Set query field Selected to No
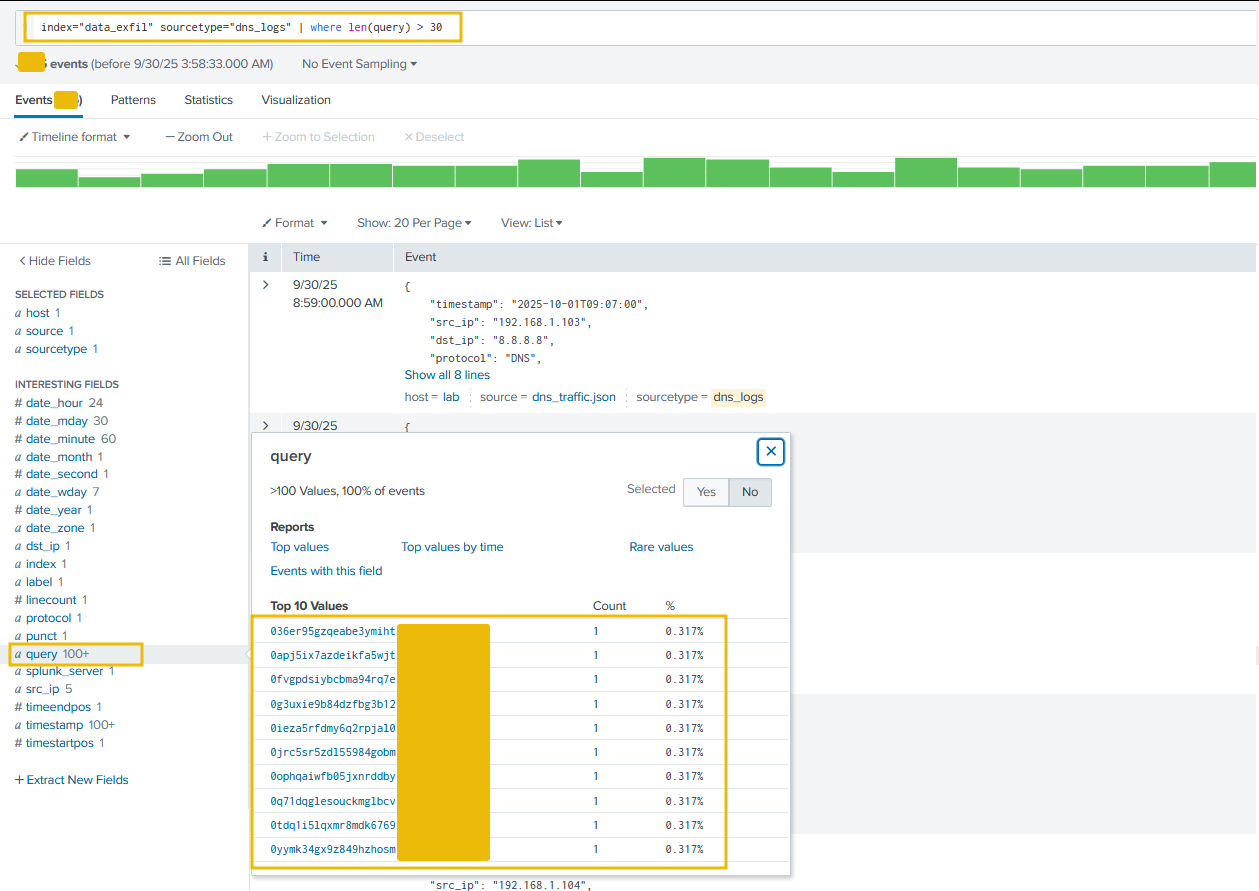 click(750, 492)
